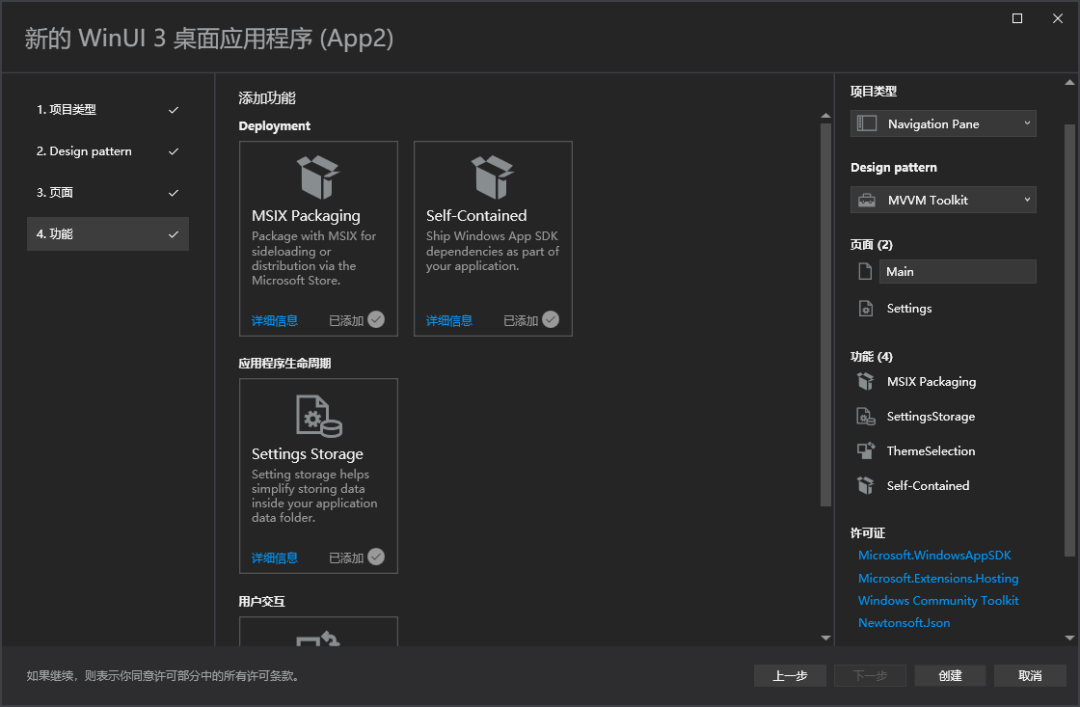This screenshot has width=1080, height=707.
Task: Click feature list scrollbar up arrow
Action: point(826,116)
